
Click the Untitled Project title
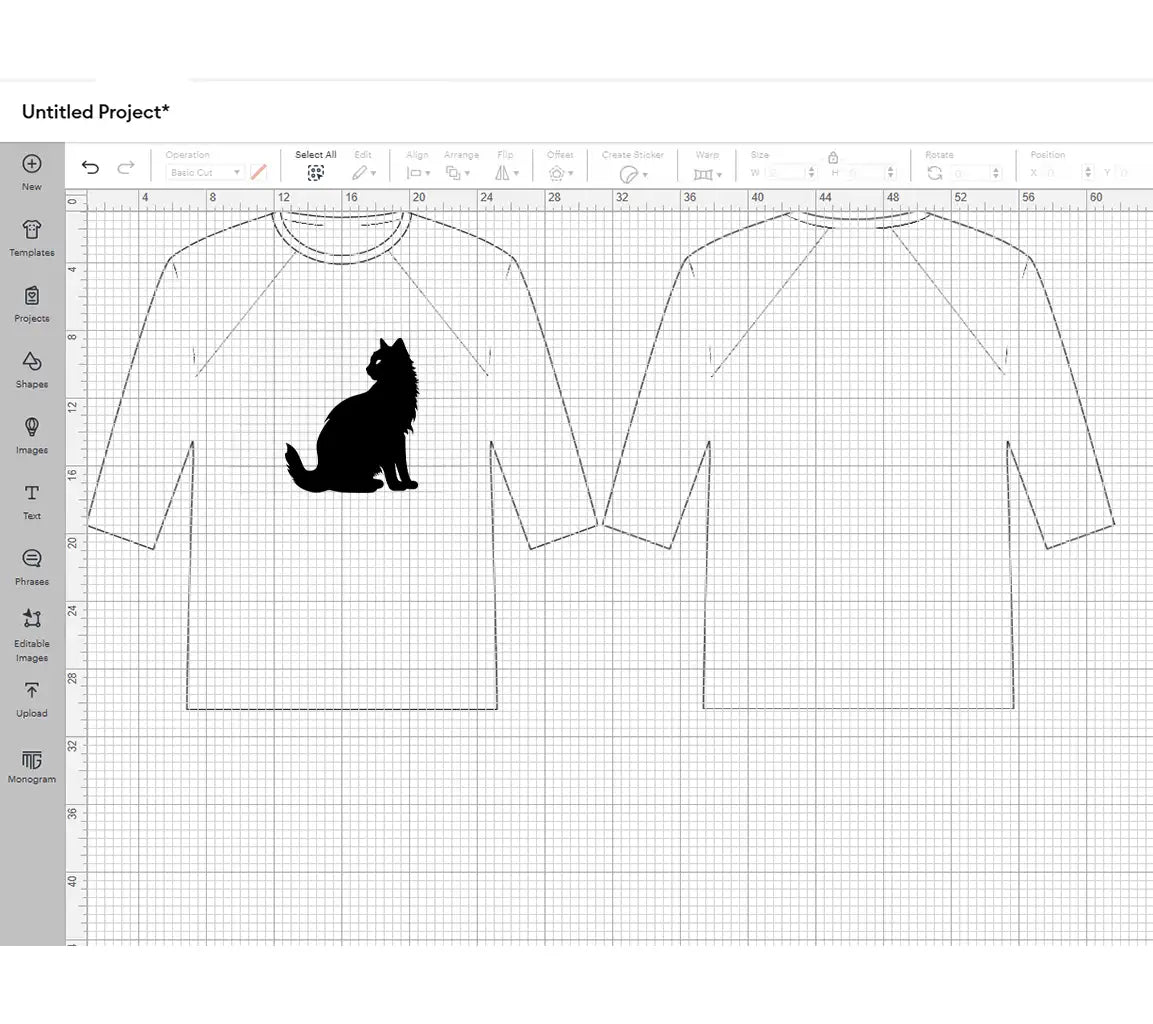(96, 112)
